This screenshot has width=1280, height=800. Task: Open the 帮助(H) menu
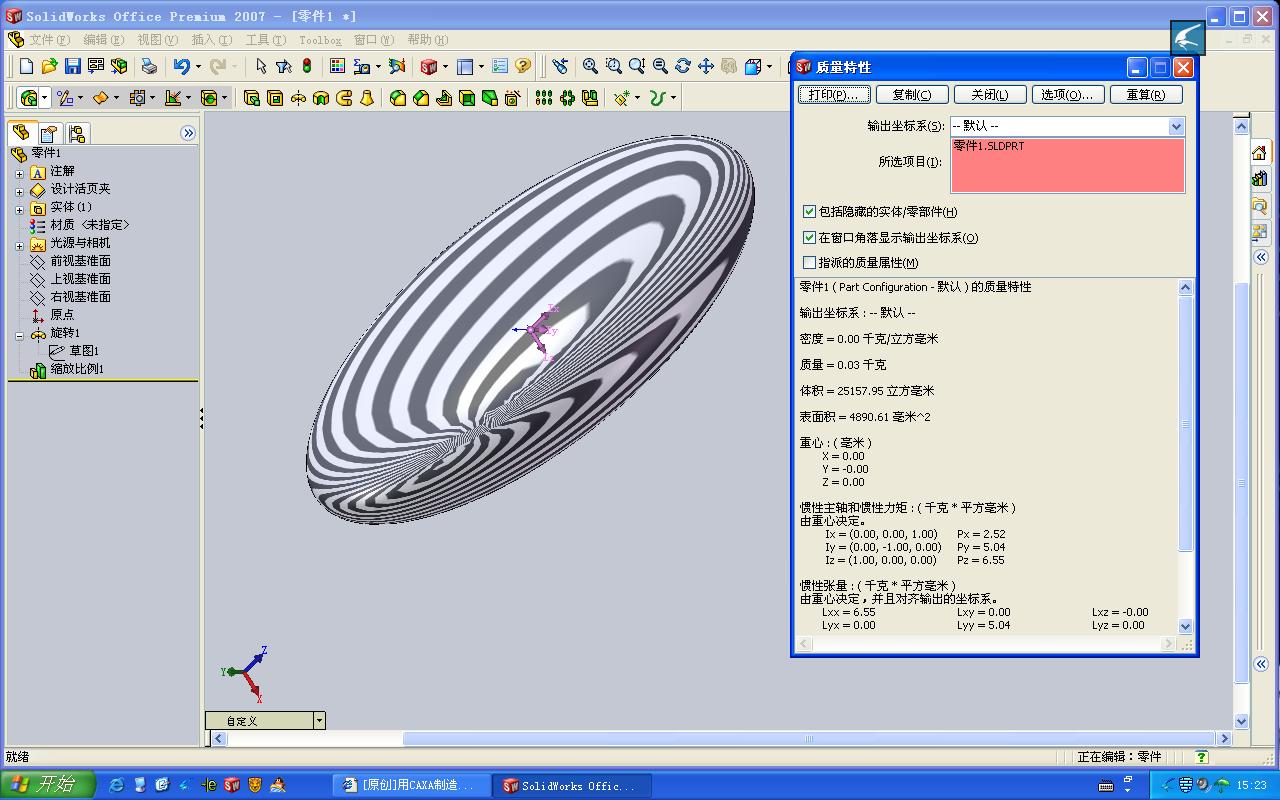tap(427, 40)
